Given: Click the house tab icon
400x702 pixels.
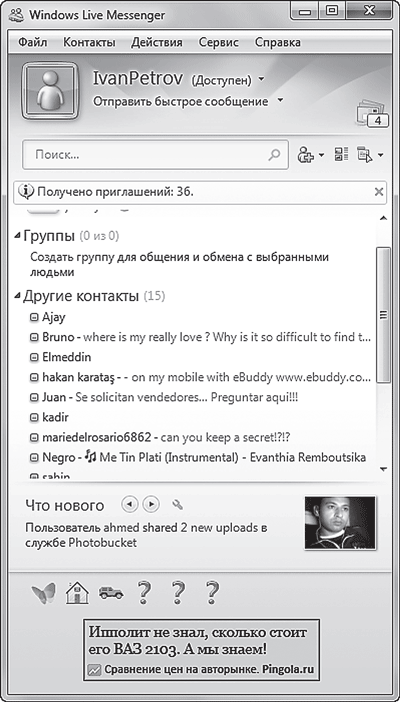Looking at the screenshot, I should coord(77,593).
